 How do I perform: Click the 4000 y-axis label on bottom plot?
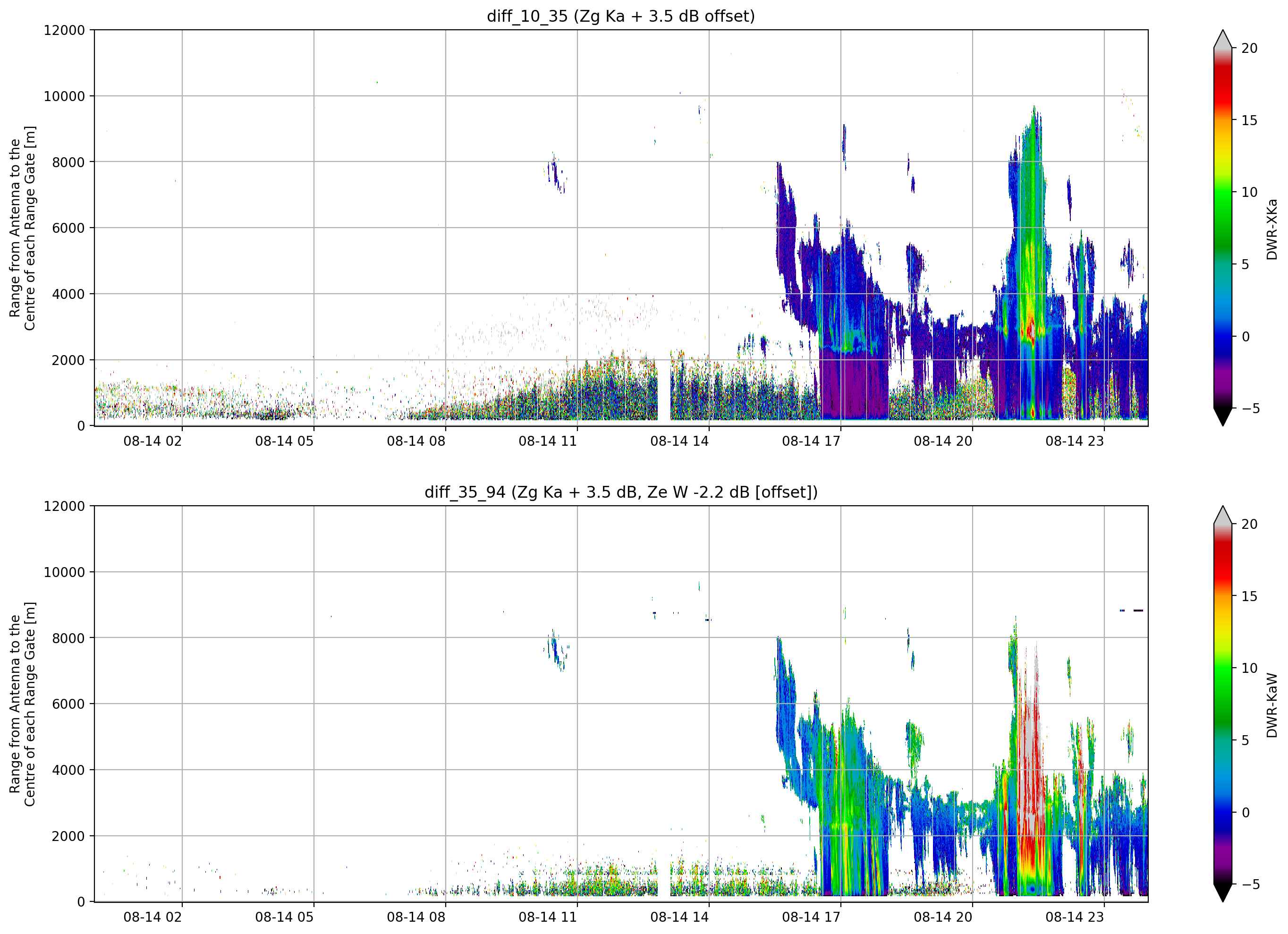(x=68, y=770)
